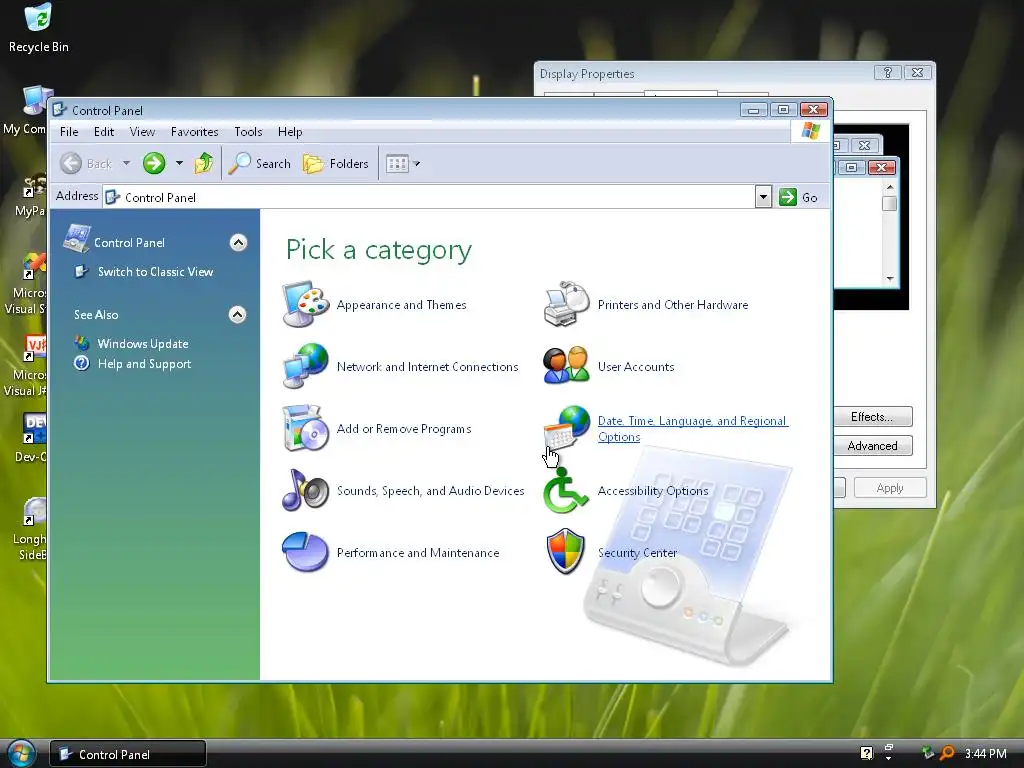Click the help question mark tray icon
Screen dimensions: 1024x768
tap(867, 753)
